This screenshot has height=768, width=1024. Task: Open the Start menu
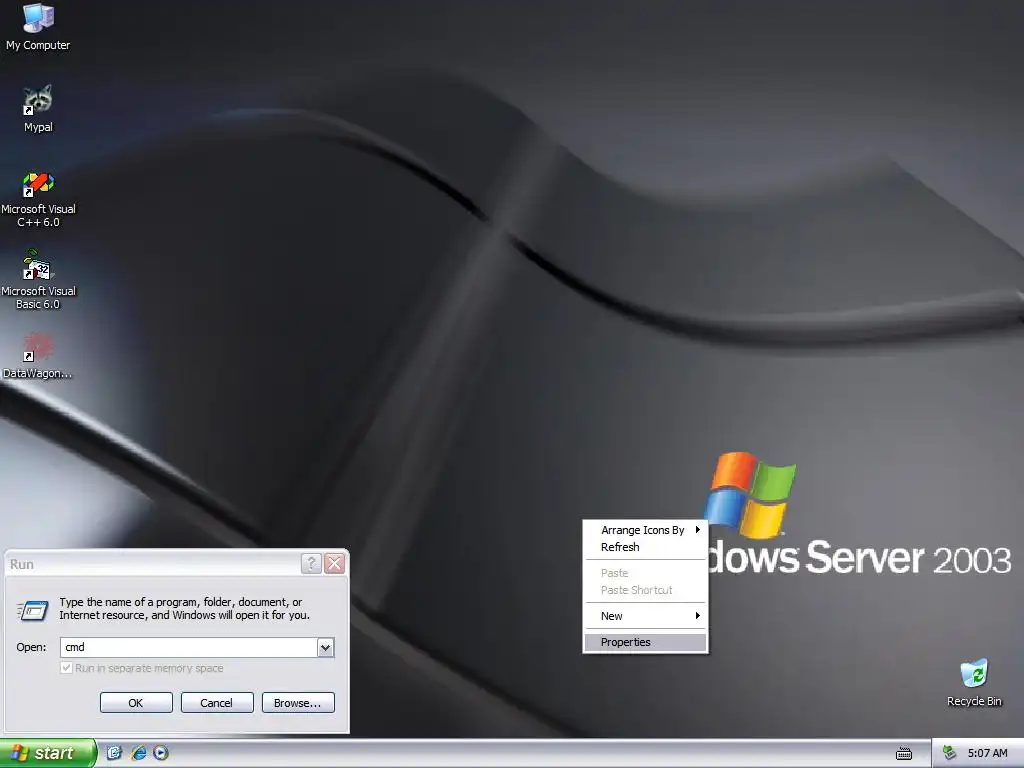(x=47, y=753)
